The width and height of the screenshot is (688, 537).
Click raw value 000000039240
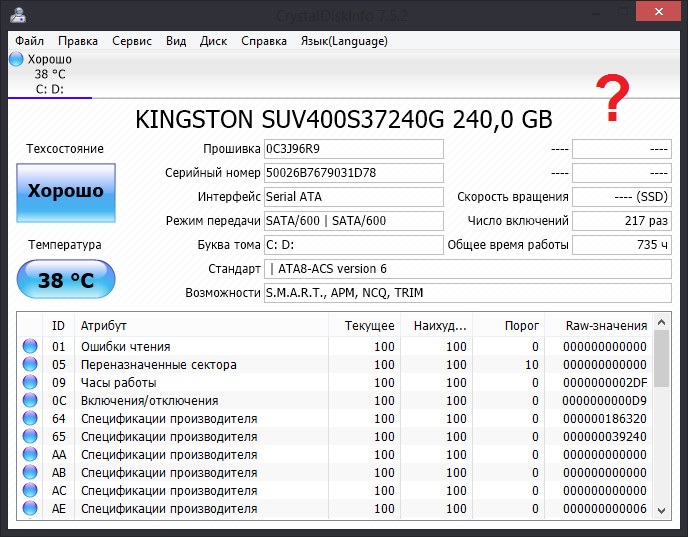[605, 437]
